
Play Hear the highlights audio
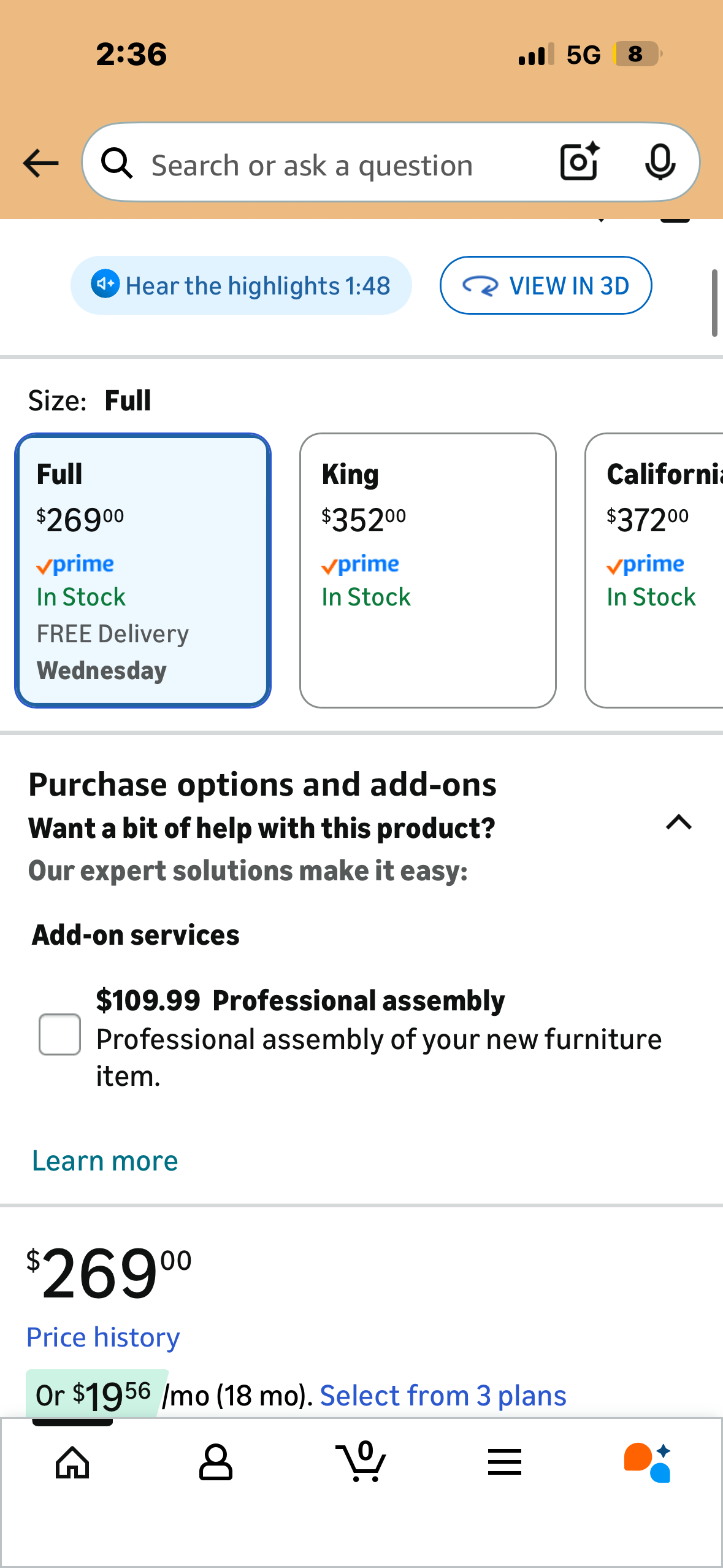241,285
